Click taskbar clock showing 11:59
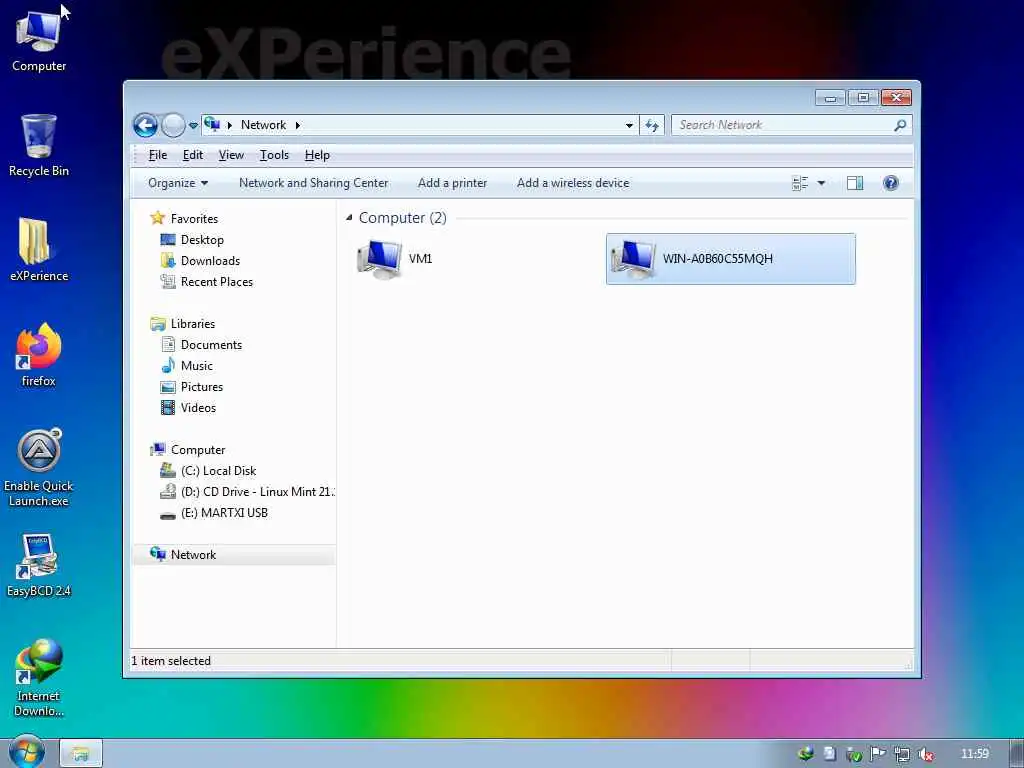The width and height of the screenshot is (1024, 768). 974,754
